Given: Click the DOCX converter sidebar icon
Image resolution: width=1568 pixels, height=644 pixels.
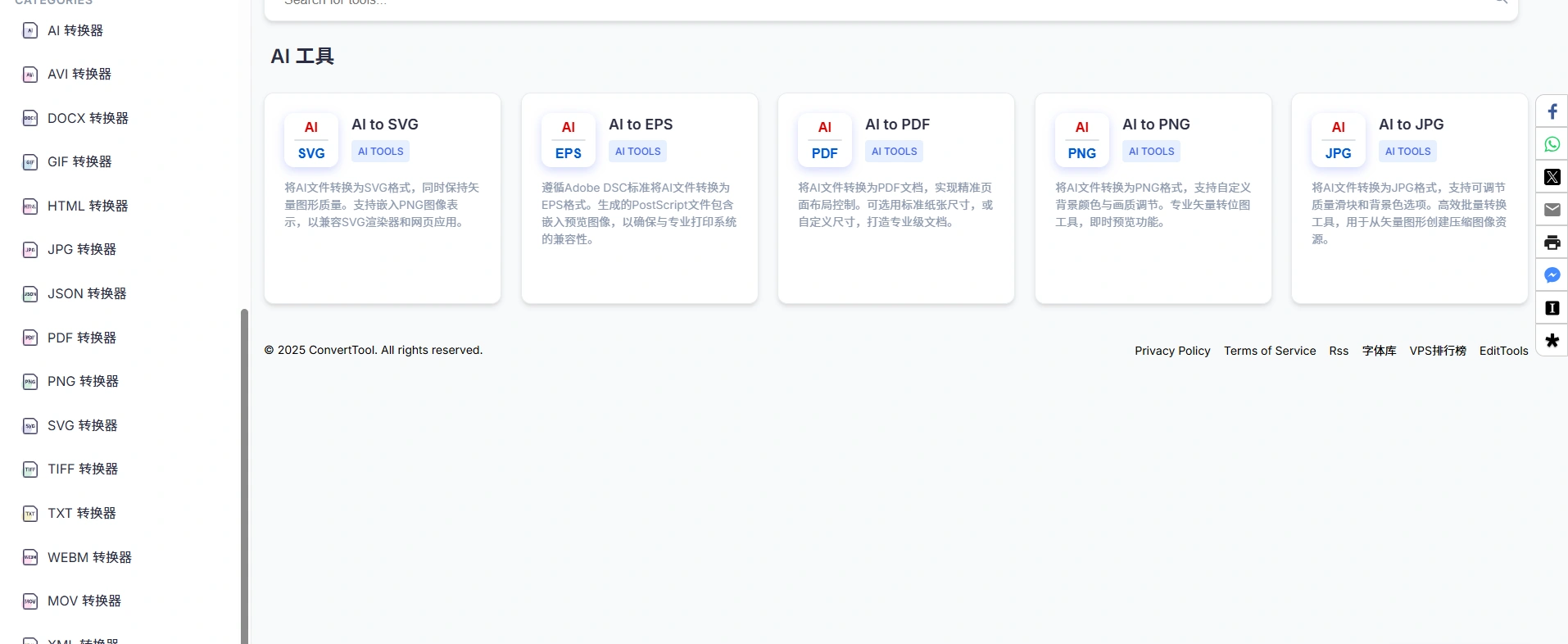Looking at the screenshot, I should (x=30, y=118).
